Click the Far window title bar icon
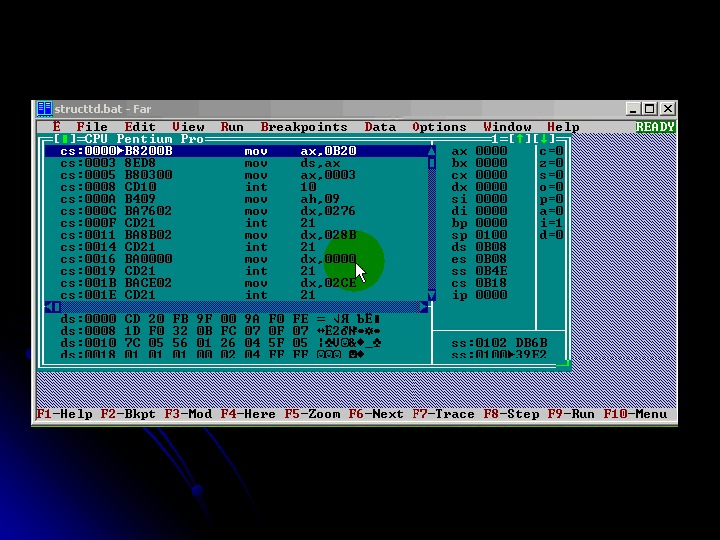This screenshot has width=720, height=540. [45, 109]
